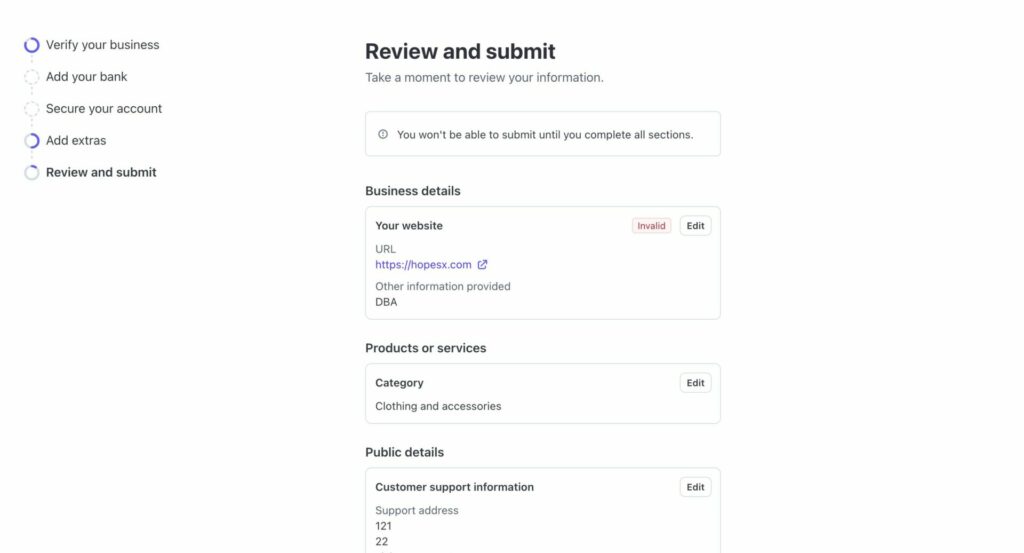The image size is (1024, 553).
Task: Click the external link icon next to hopesx.com
Action: tap(483, 265)
